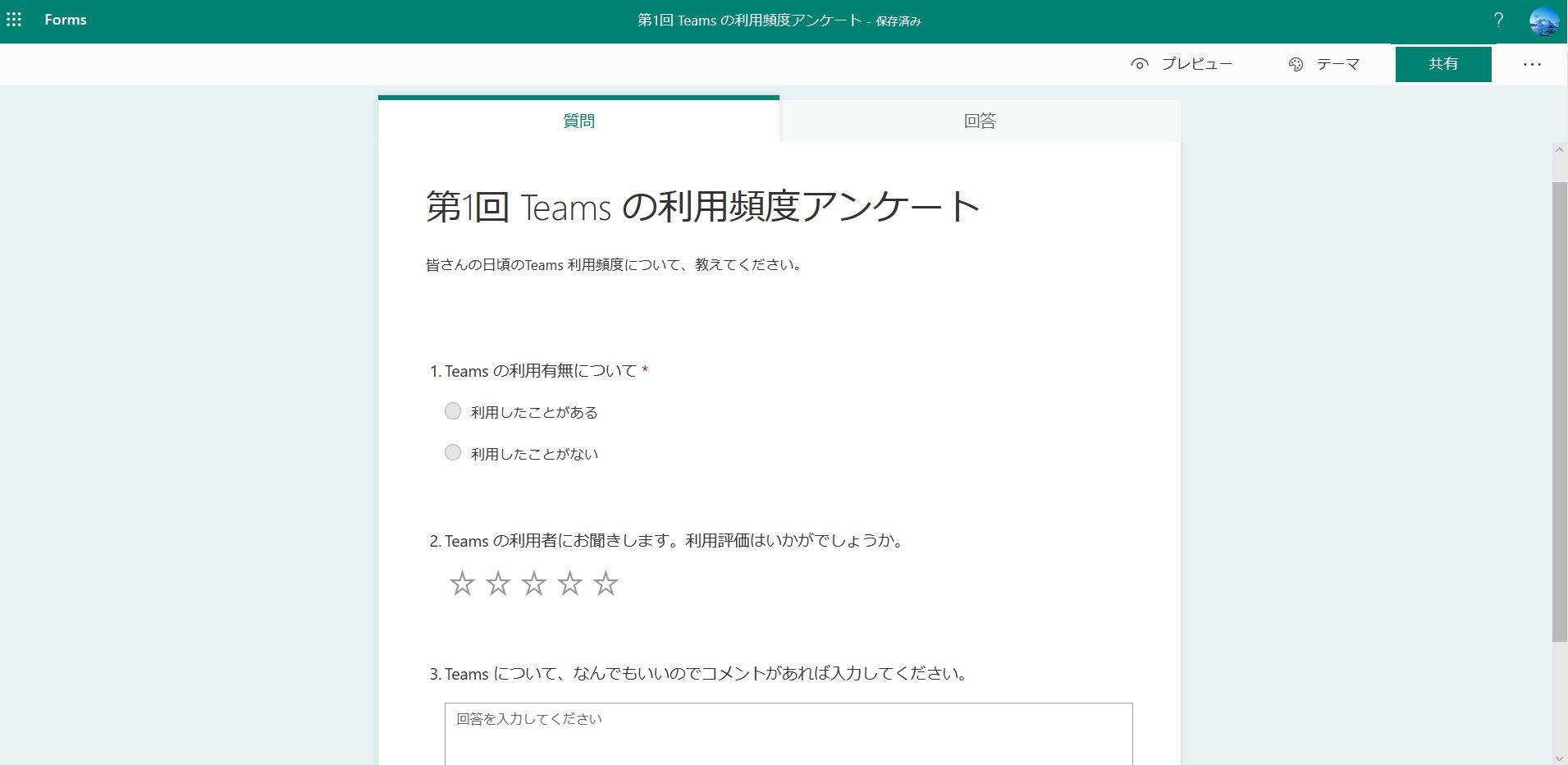Select the form description 皆さんの日頃のTeams text

(614, 265)
